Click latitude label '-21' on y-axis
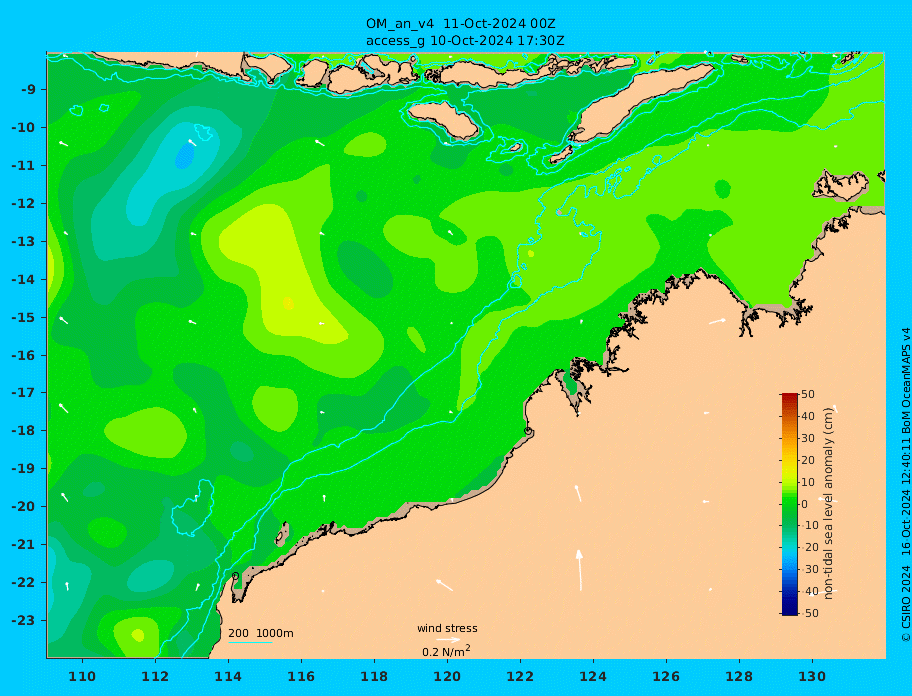912x696 pixels. pos(23,545)
